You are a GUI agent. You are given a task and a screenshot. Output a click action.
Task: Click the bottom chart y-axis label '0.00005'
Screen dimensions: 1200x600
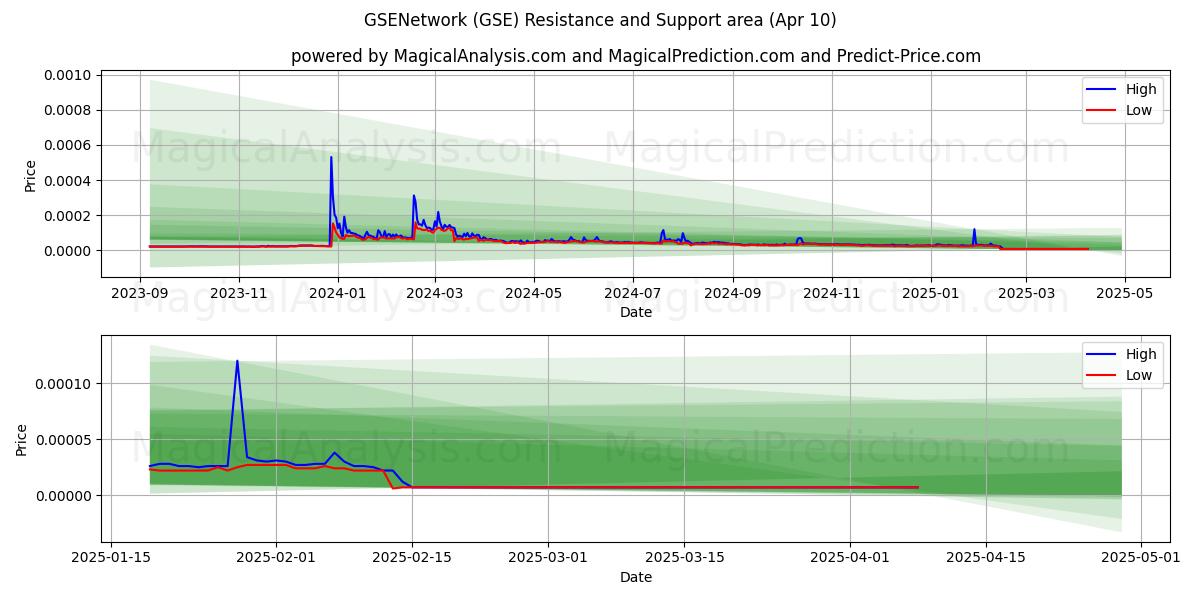[x=65, y=440]
